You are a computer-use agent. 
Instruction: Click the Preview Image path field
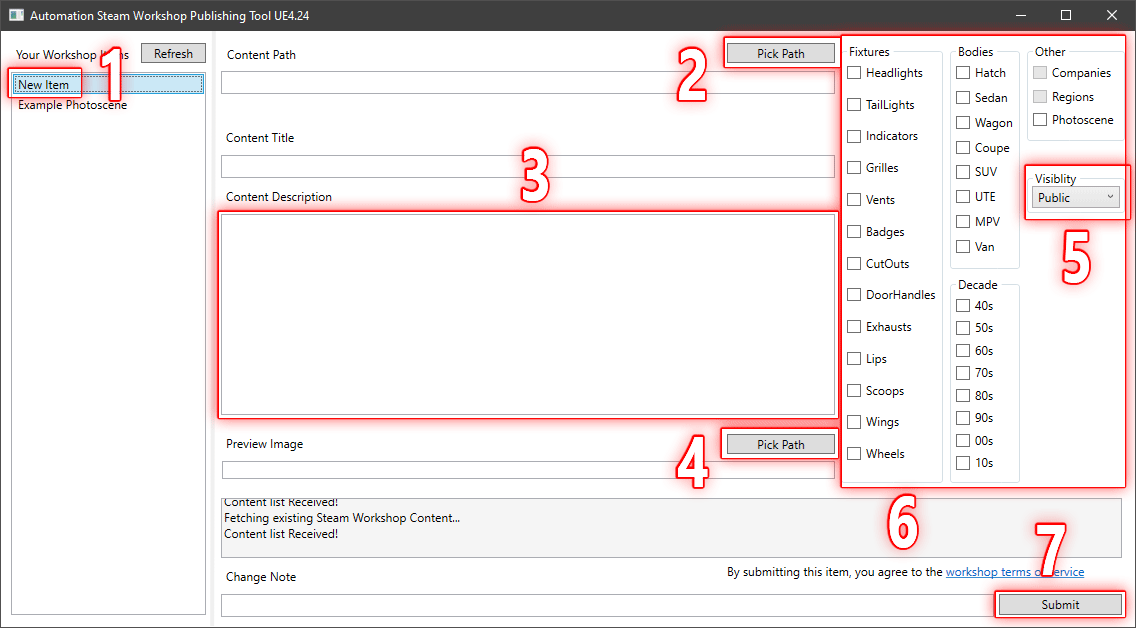527,469
